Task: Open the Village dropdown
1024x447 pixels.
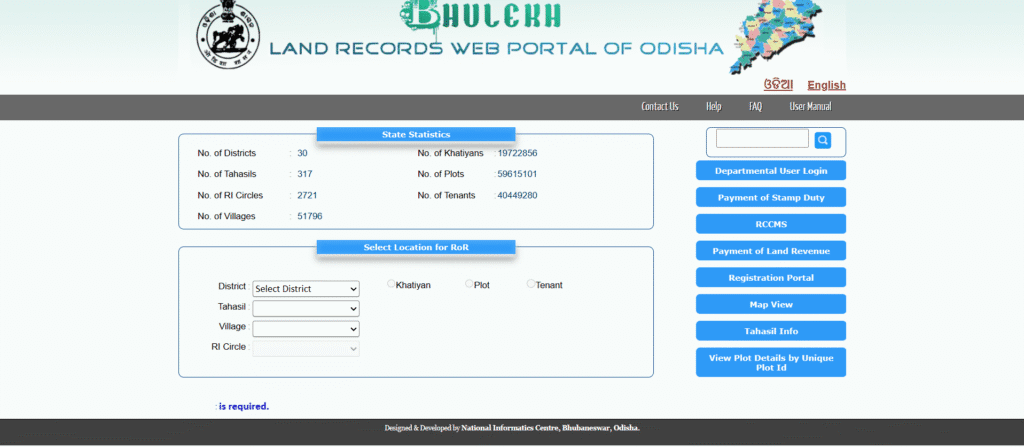Action: (x=306, y=329)
